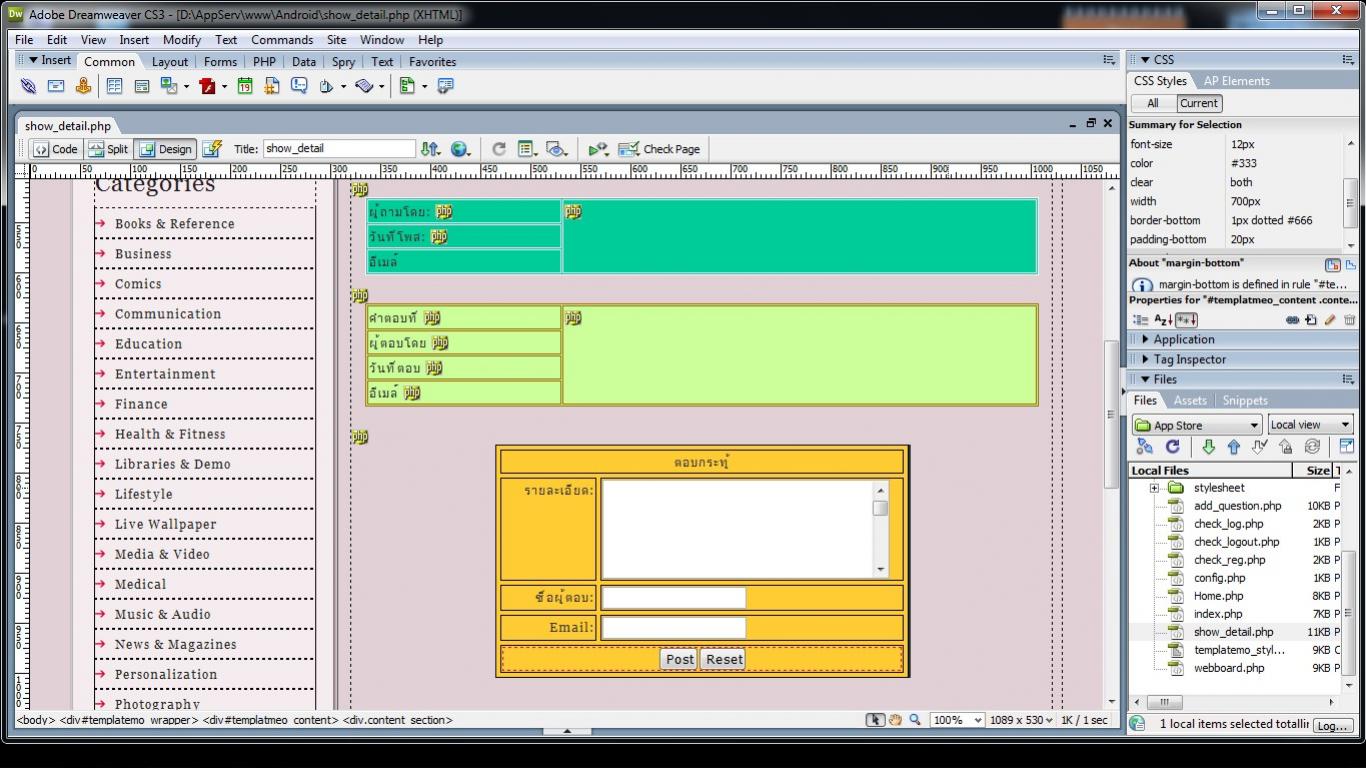Open the App Store site dropdown
The width and height of the screenshot is (1366, 768).
pos(1196,425)
